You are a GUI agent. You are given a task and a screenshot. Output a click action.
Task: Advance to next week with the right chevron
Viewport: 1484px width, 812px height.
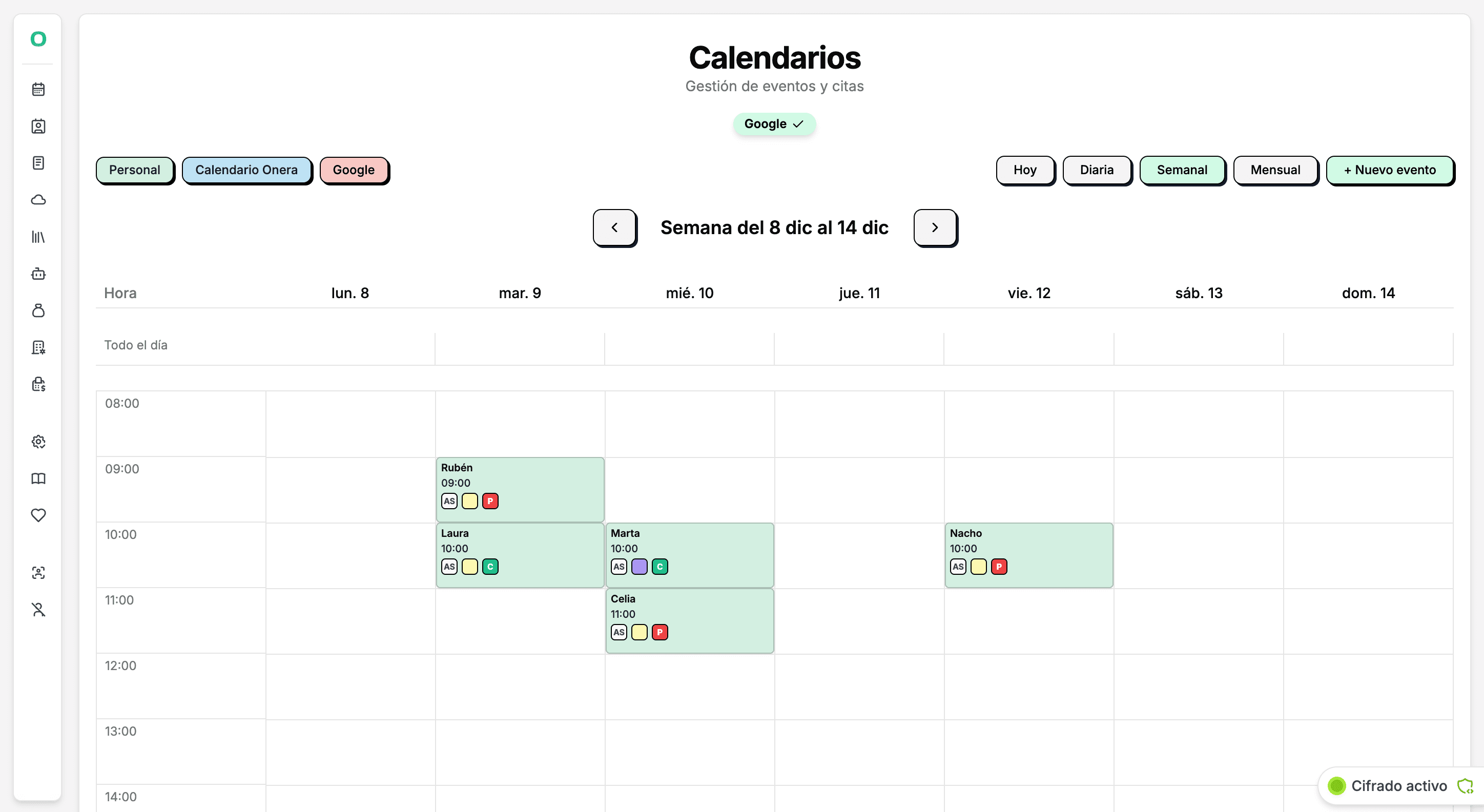pos(934,227)
